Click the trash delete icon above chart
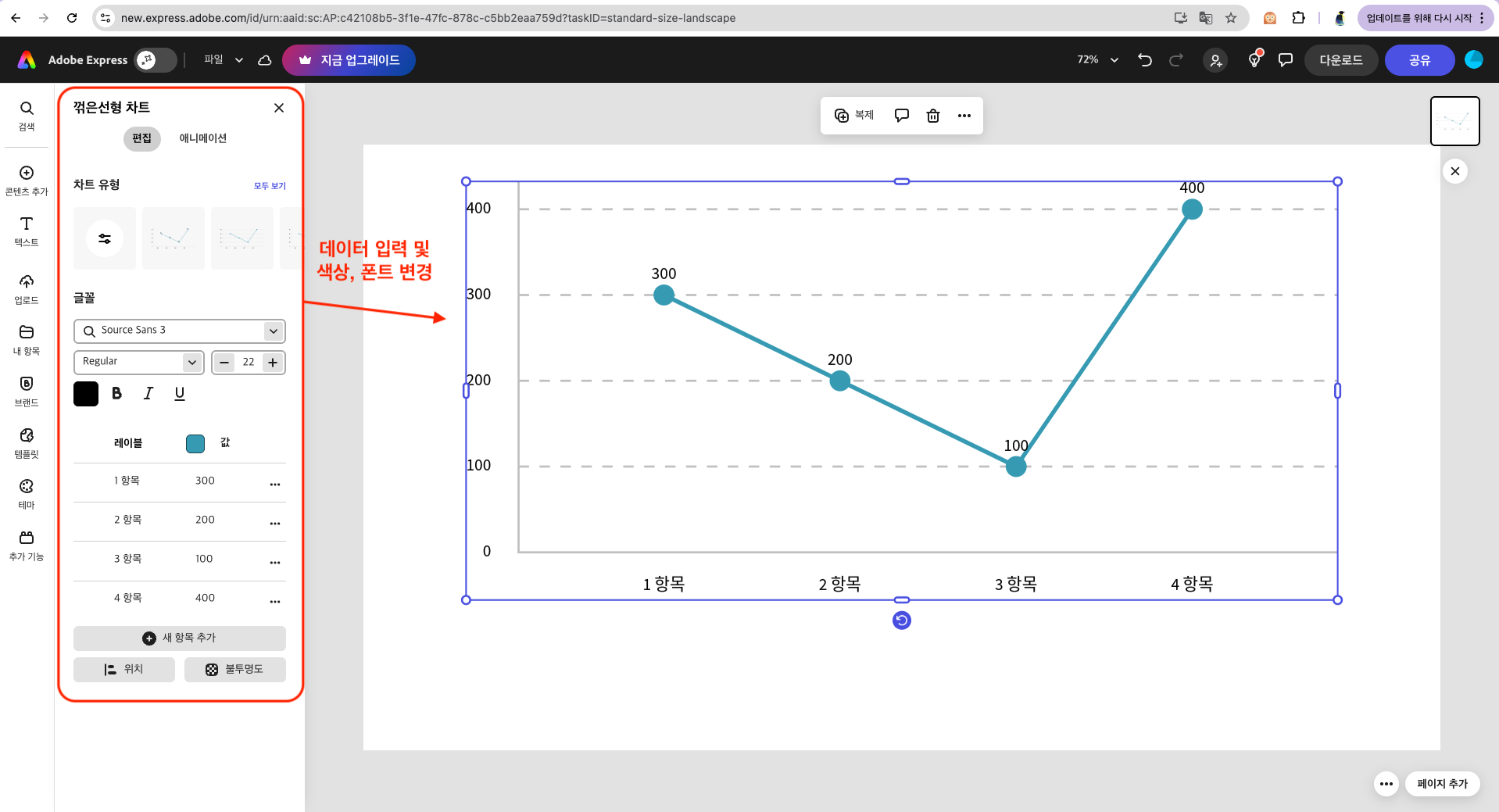Image resolution: width=1499 pixels, height=812 pixels. pyautogui.click(x=932, y=116)
